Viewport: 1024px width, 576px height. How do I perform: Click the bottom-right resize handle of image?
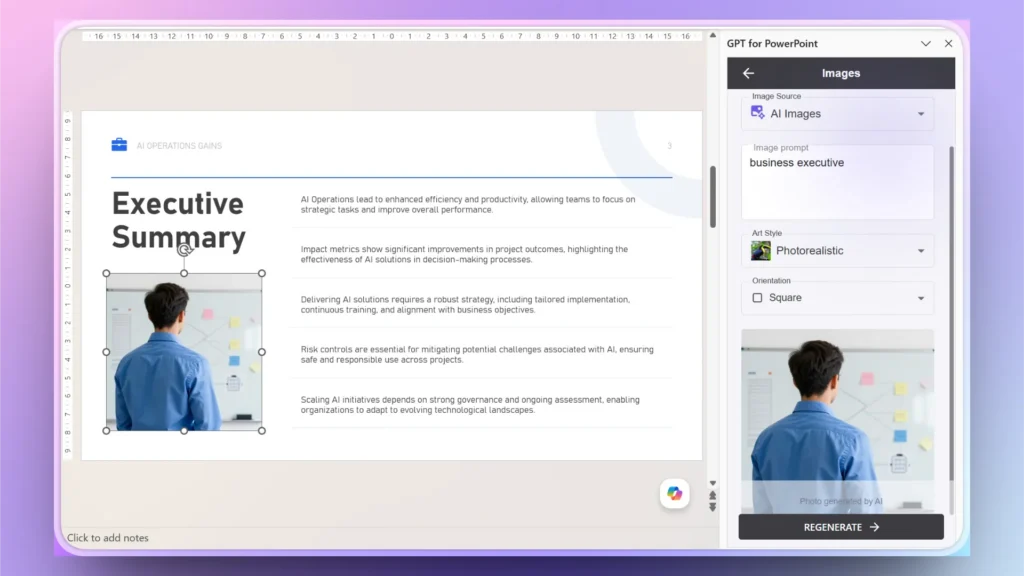click(262, 431)
